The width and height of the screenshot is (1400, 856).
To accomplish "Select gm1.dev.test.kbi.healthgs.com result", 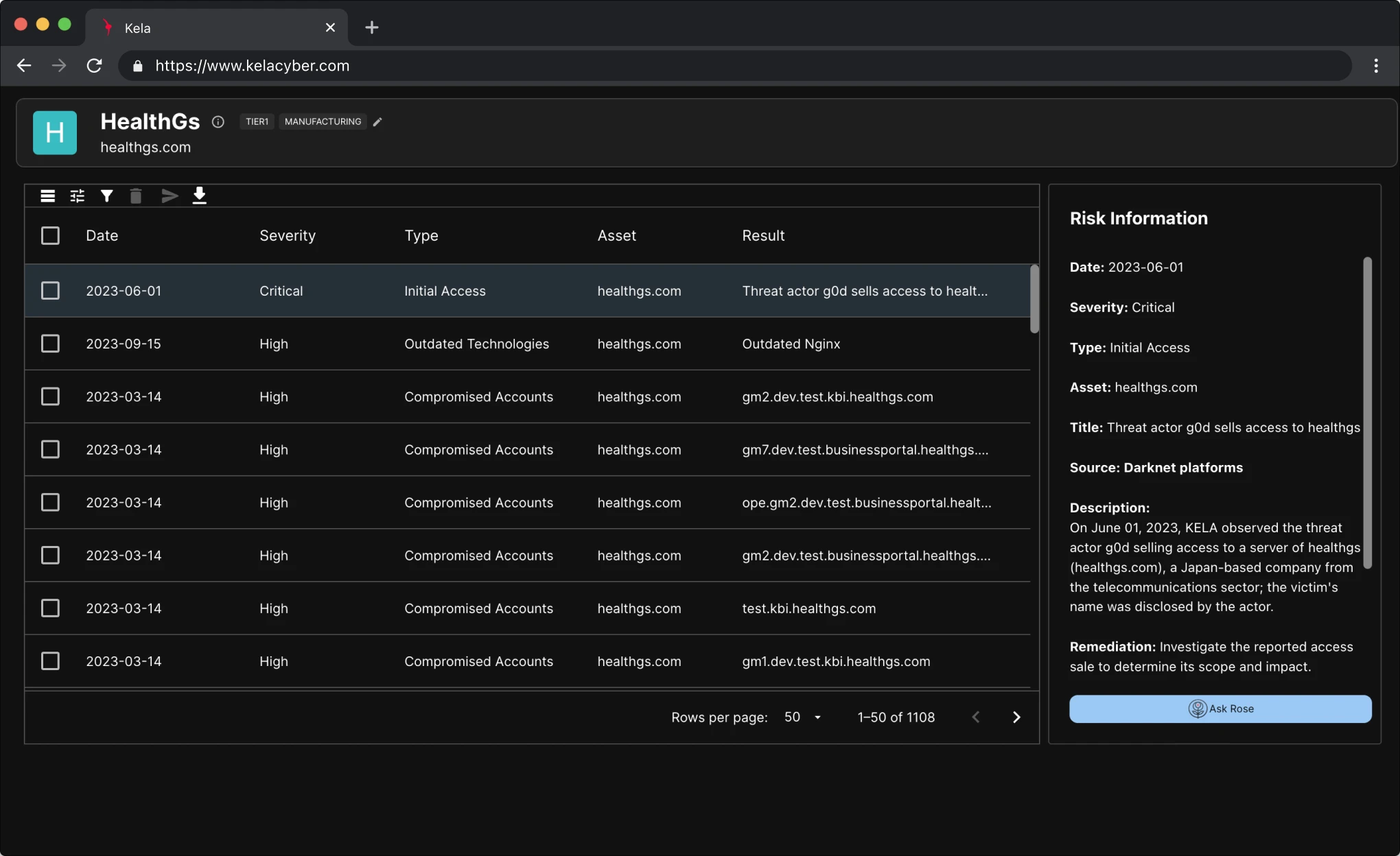I will tap(836, 661).
